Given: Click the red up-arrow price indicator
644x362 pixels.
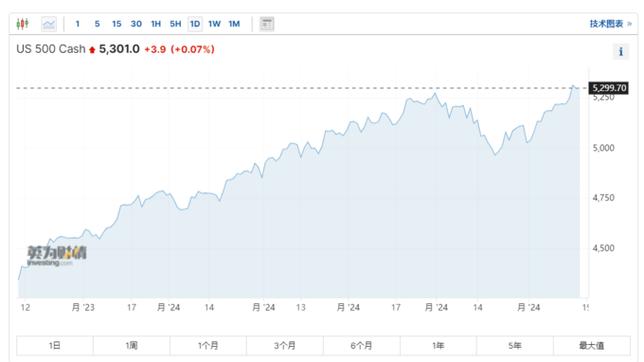Looking at the screenshot, I should (x=92, y=50).
